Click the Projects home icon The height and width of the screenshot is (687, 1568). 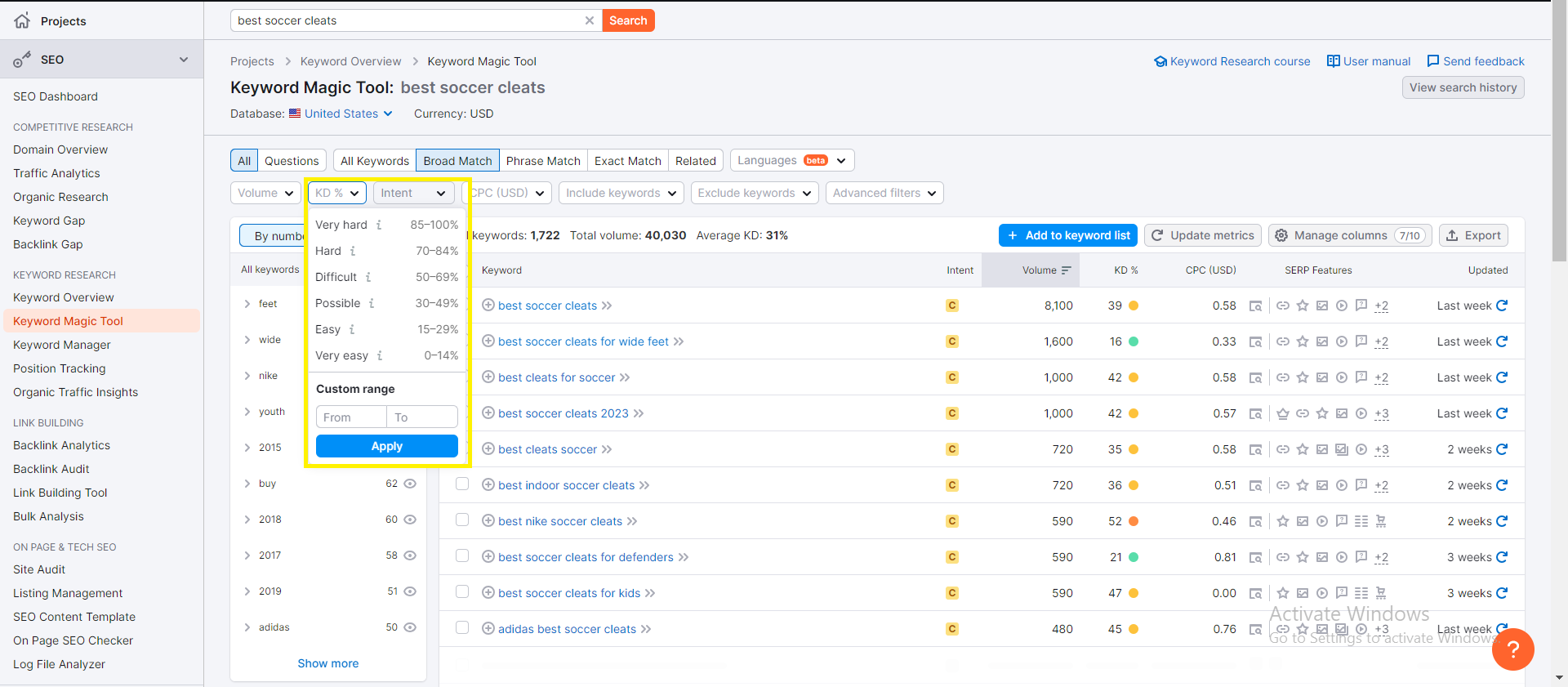(22, 20)
